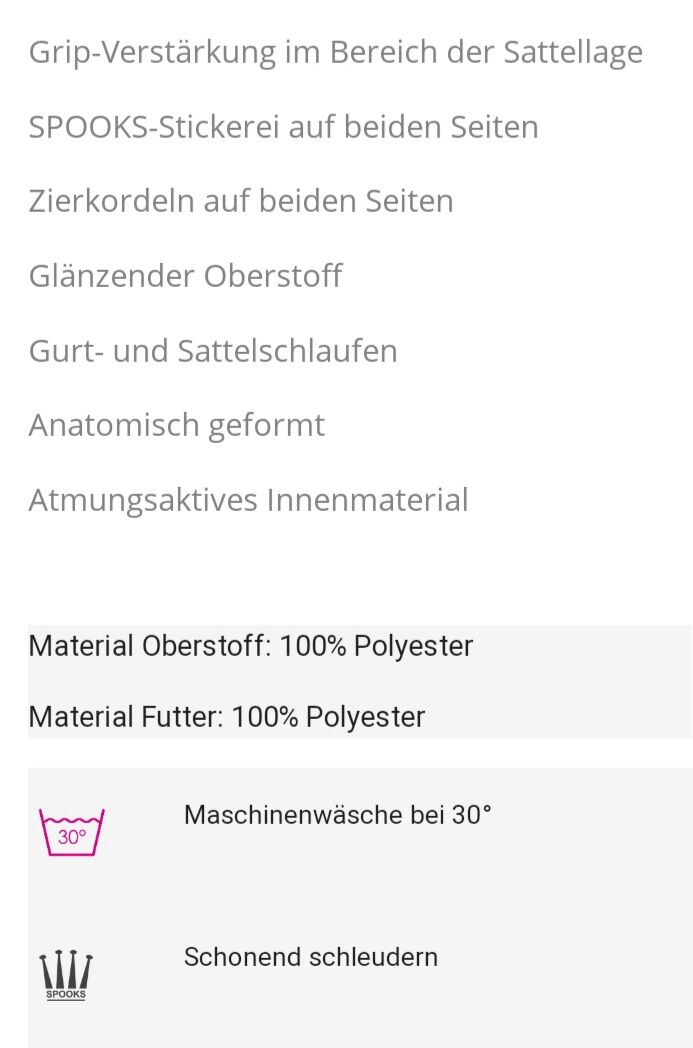Tap 'Zierkordeln auf beiden Seiten' feature

[x=240, y=201]
